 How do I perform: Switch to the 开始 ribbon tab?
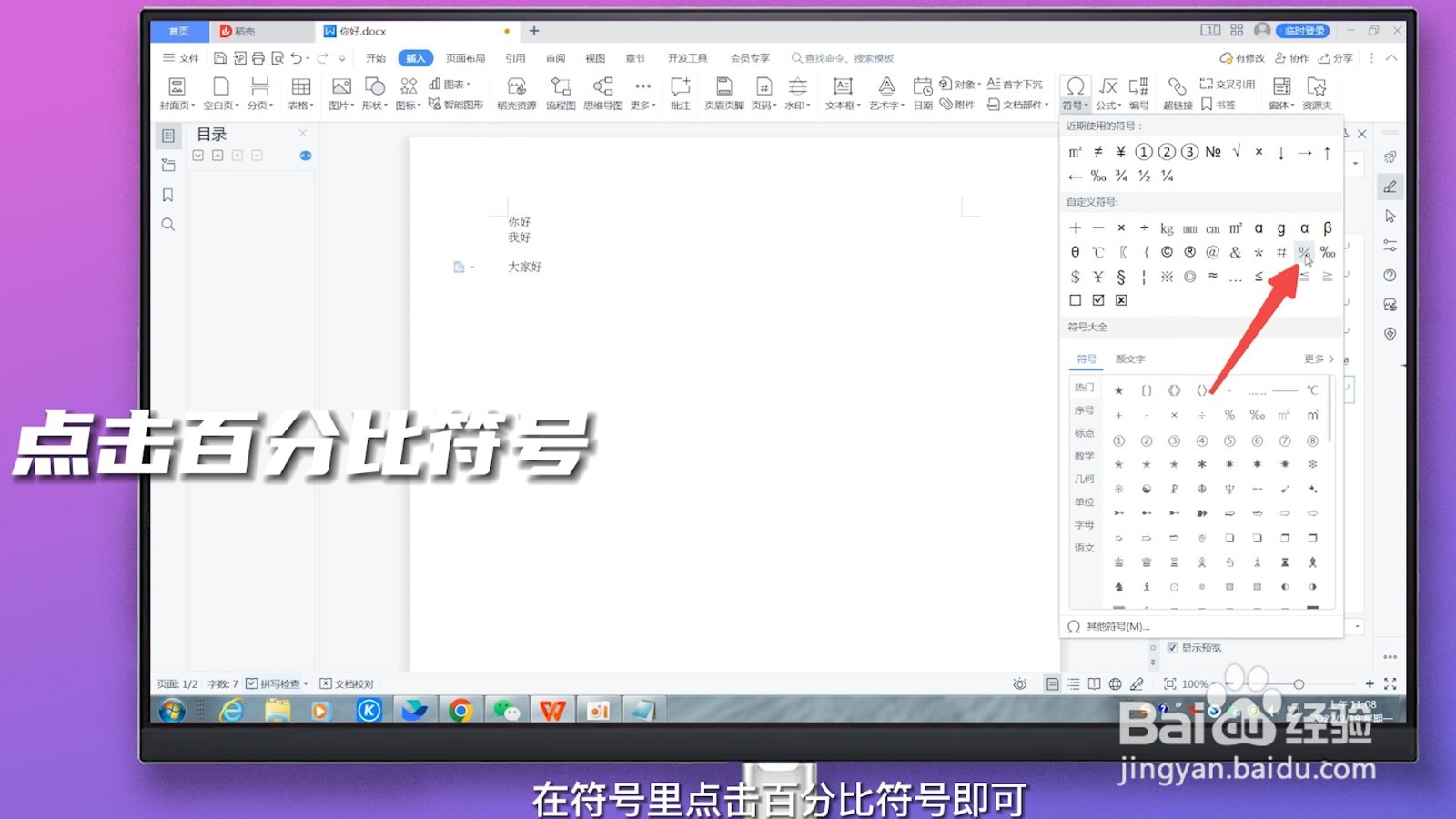[x=376, y=57]
